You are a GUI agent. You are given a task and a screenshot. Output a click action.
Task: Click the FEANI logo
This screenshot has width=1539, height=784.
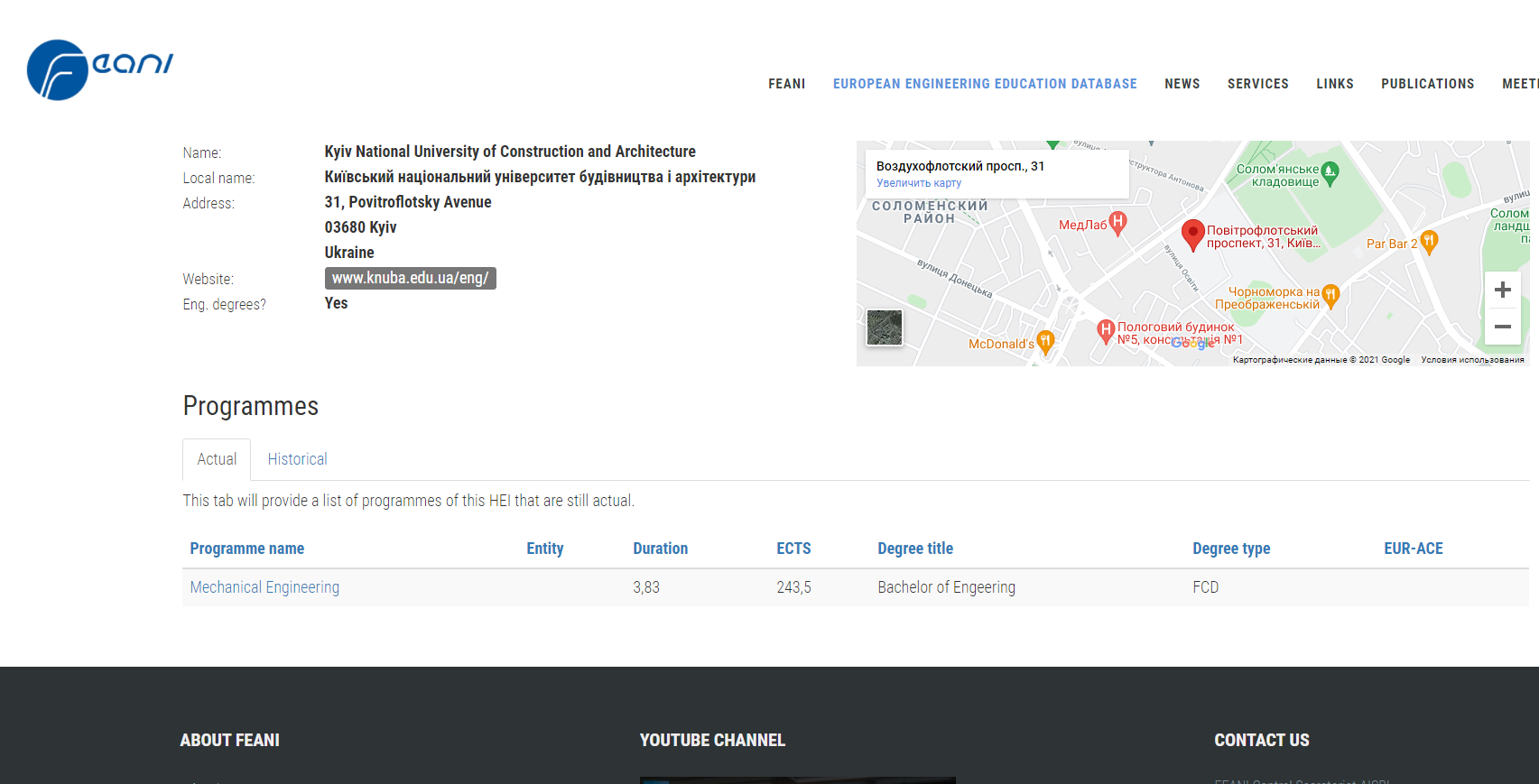100,69
